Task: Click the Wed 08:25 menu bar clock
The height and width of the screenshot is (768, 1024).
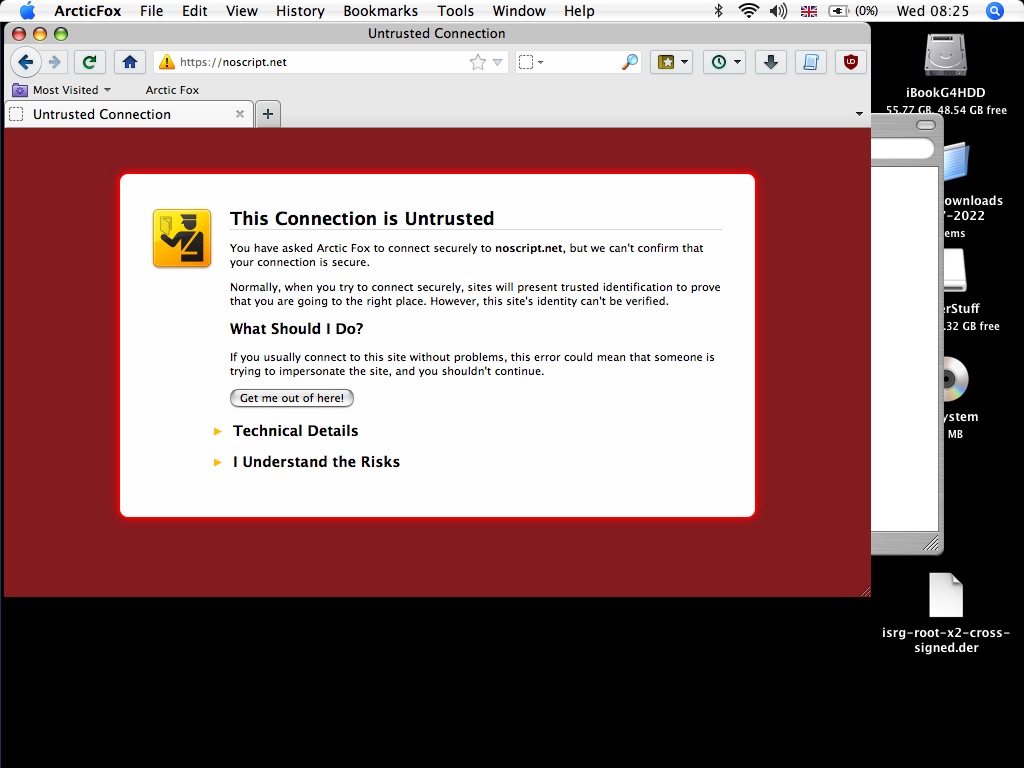Action: click(x=933, y=10)
